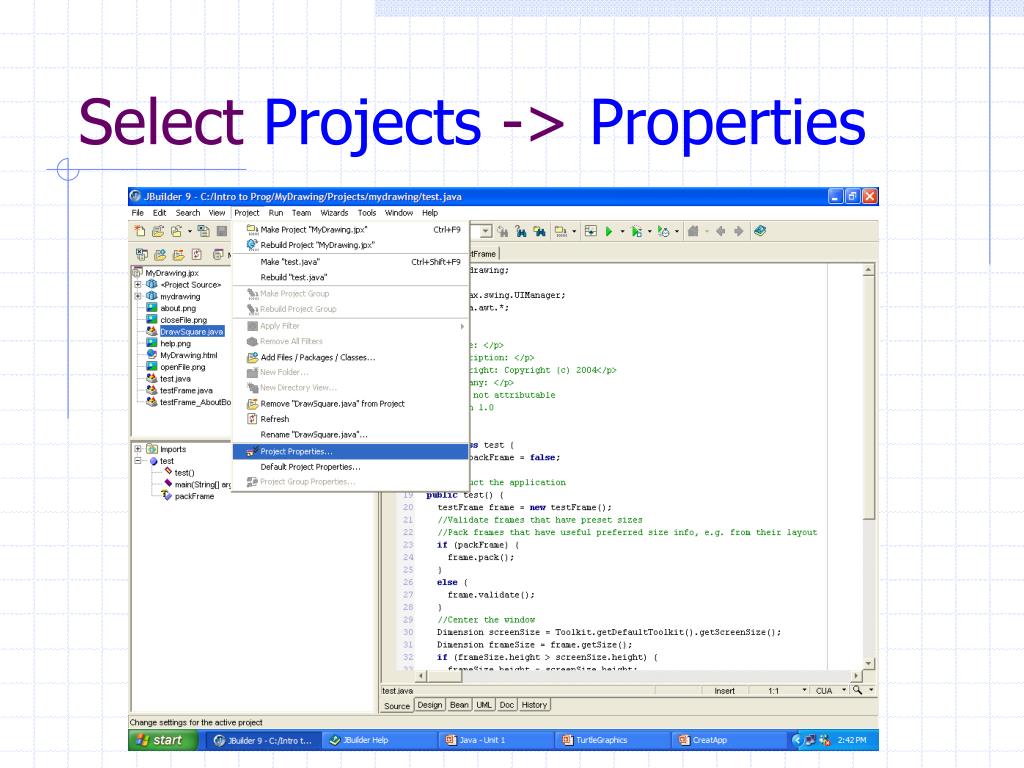Open the CUA keymap dropdown in status bar

coord(844,690)
